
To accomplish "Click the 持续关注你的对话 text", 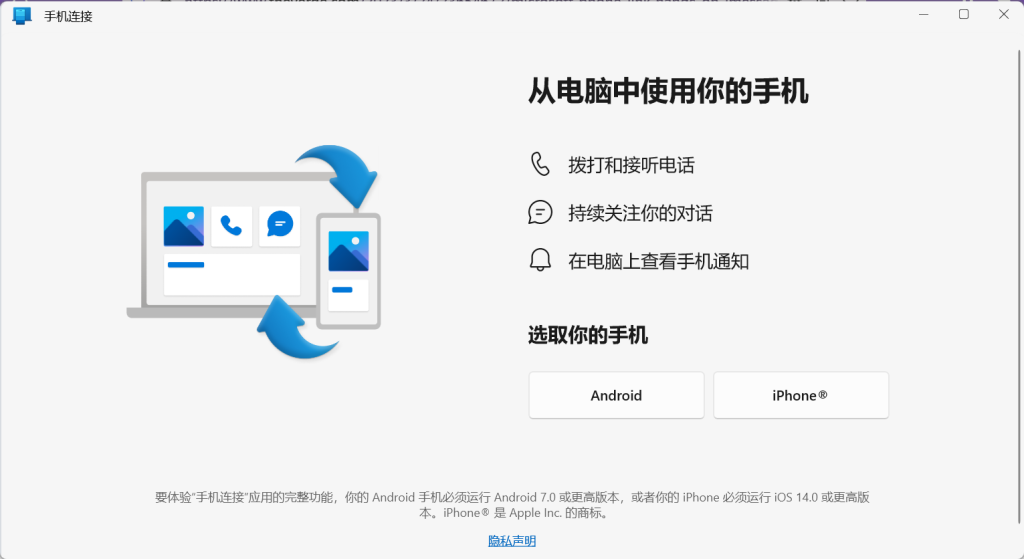I will point(640,214).
